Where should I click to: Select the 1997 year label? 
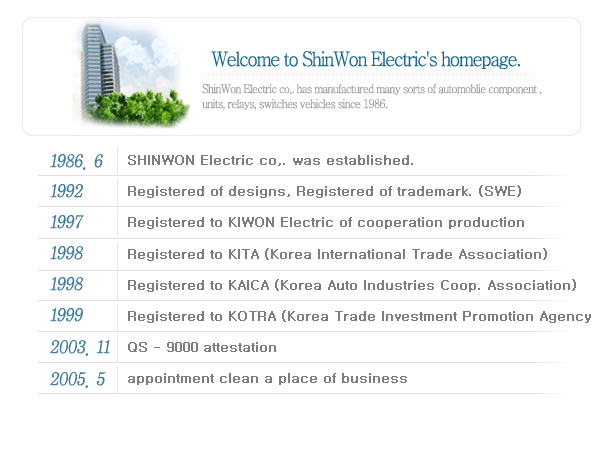[x=67, y=222]
